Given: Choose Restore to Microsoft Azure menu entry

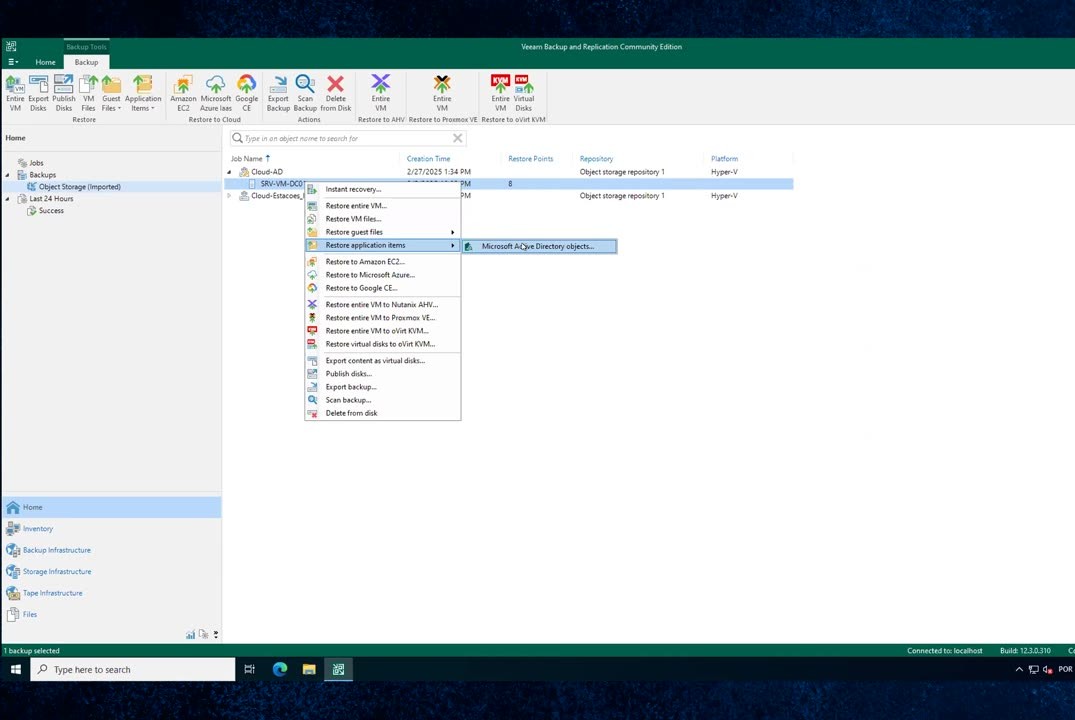Looking at the screenshot, I should (x=383, y=275).
